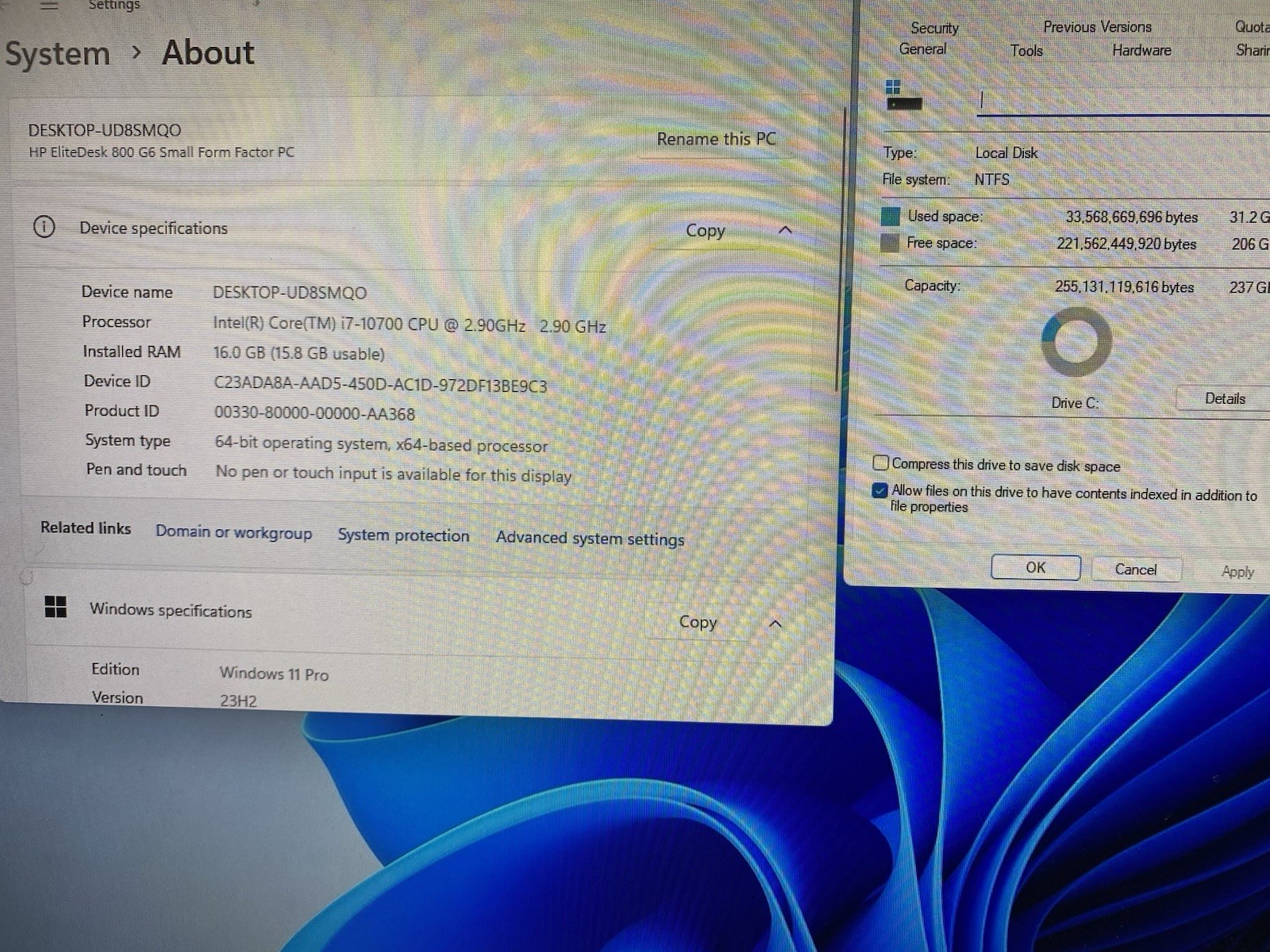The height and width of the screenshot is (952, 1270).
Task: Open Disk Details for Drive C
Action: point(1225,398)
